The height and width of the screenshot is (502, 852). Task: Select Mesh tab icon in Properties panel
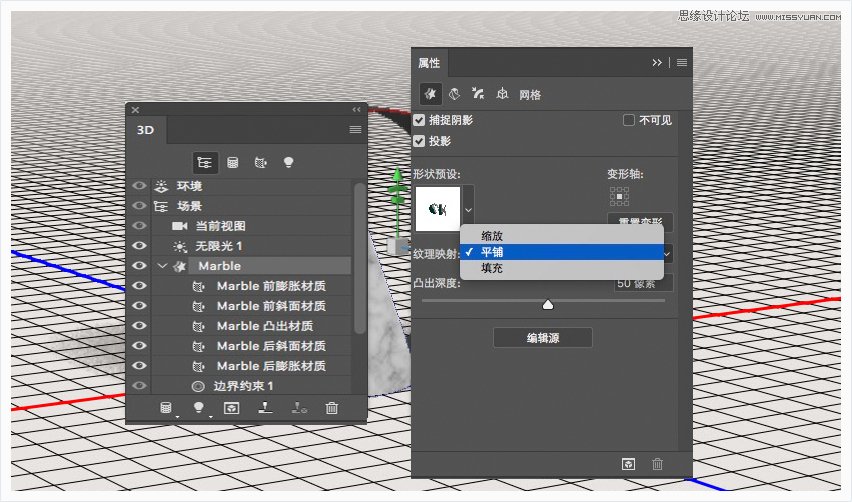click(x=430, y=94)
